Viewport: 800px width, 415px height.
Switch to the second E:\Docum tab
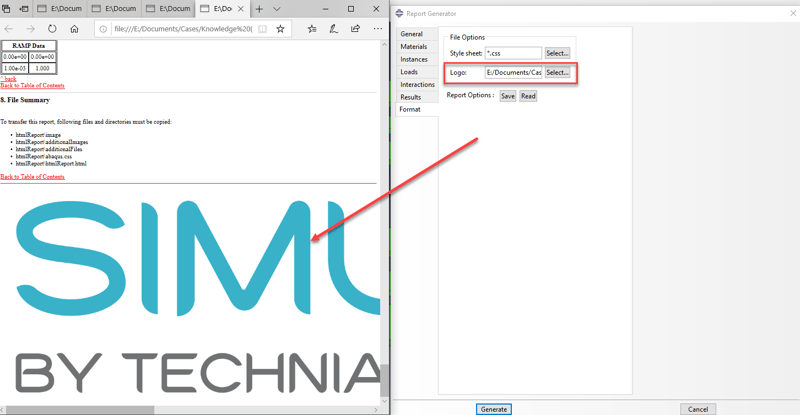click(114, 9)
